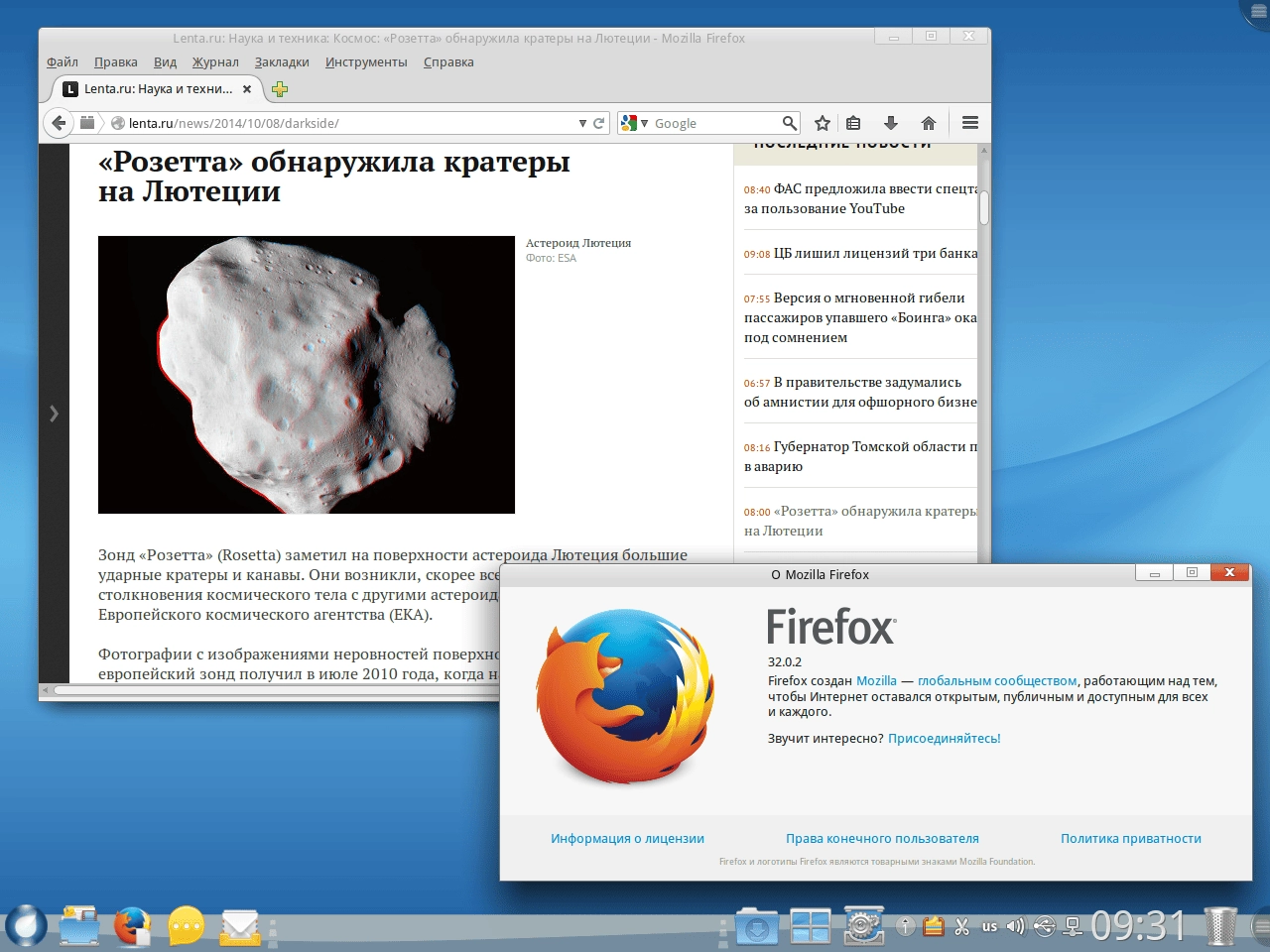This screenshot has height=952, width=1270.
Task: Open the trash bin on the panel
Action: [x=1220, y=926]
